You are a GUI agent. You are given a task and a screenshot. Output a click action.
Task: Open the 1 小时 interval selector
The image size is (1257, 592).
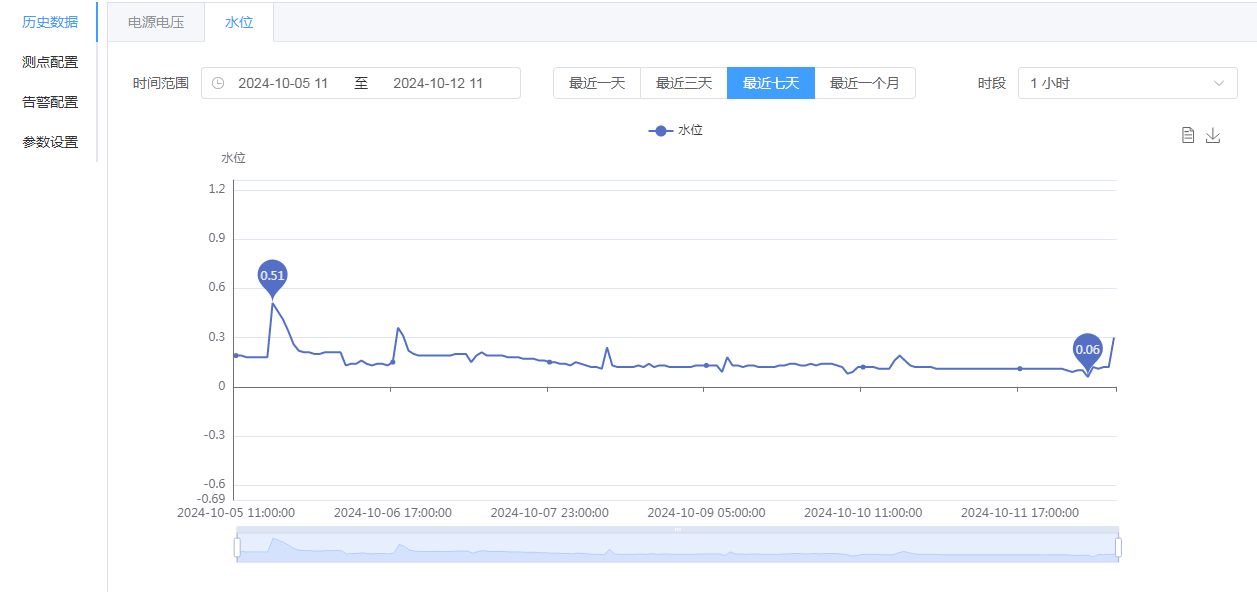(x=1128, y=83)
